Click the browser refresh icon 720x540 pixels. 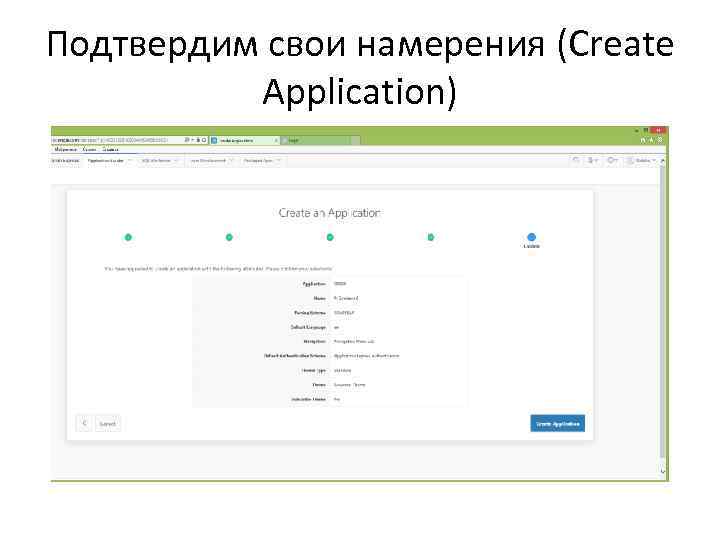pyautogui.click(x=204, y=140)
